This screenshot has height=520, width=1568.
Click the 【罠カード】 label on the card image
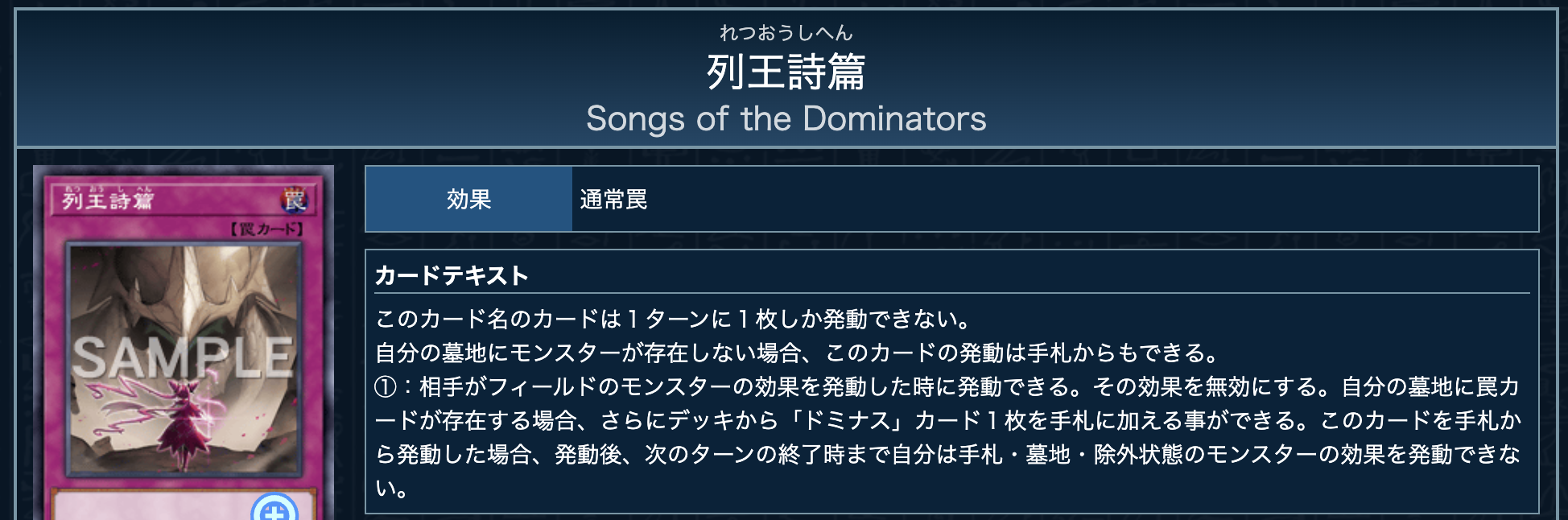point(267,229)
